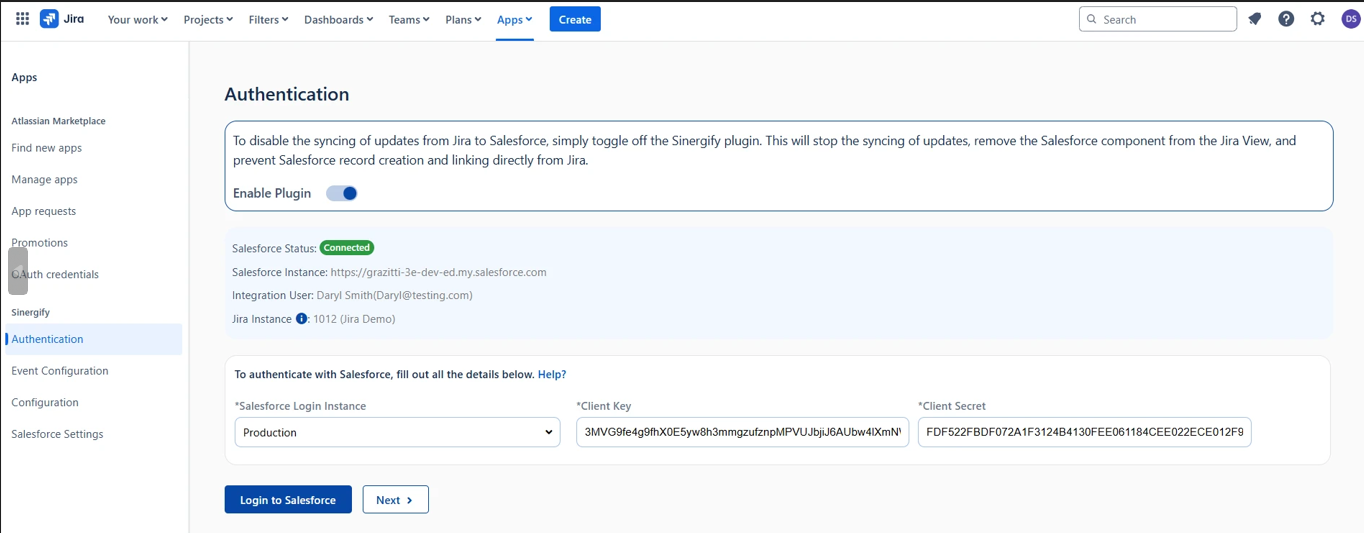
Task: Click the Create button
Action: (x=575, y=19)
